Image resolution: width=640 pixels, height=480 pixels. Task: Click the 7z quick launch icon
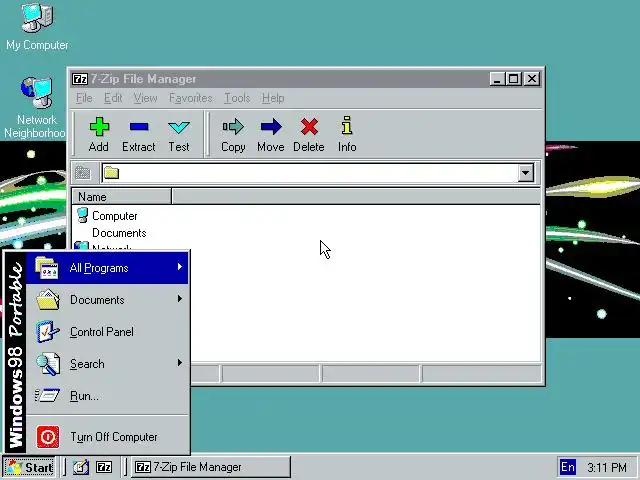104,467
